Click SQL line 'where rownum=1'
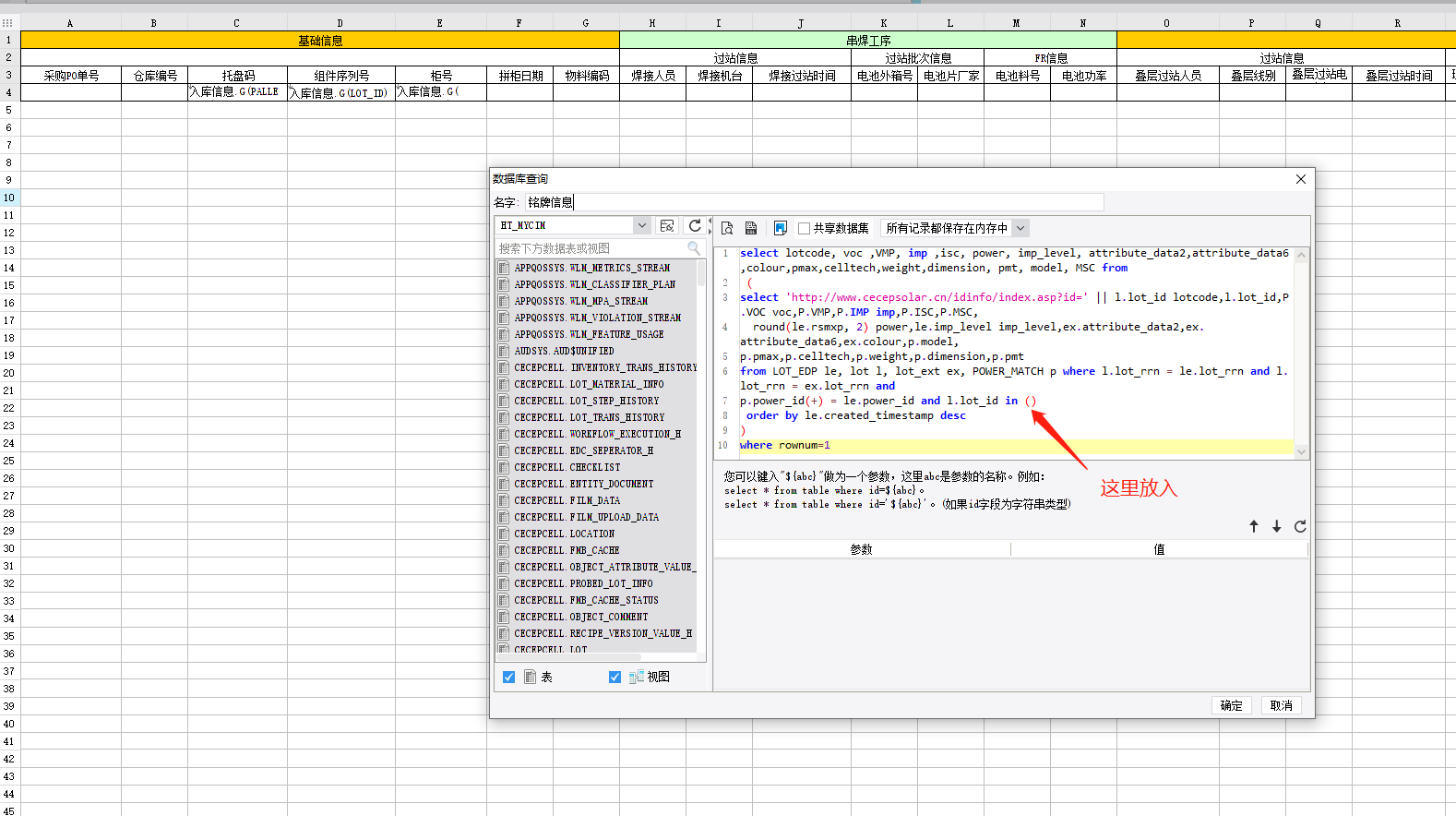 (784, 445)
